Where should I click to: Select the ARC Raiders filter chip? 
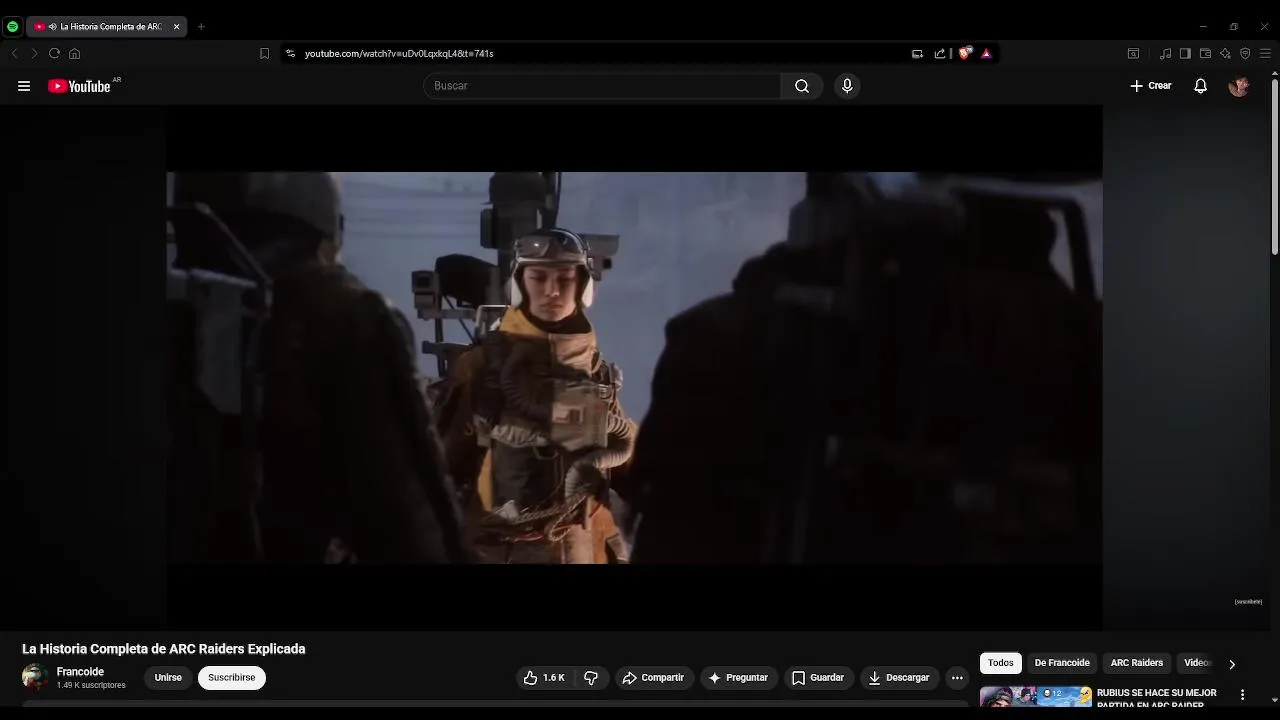coord(1137,663)
